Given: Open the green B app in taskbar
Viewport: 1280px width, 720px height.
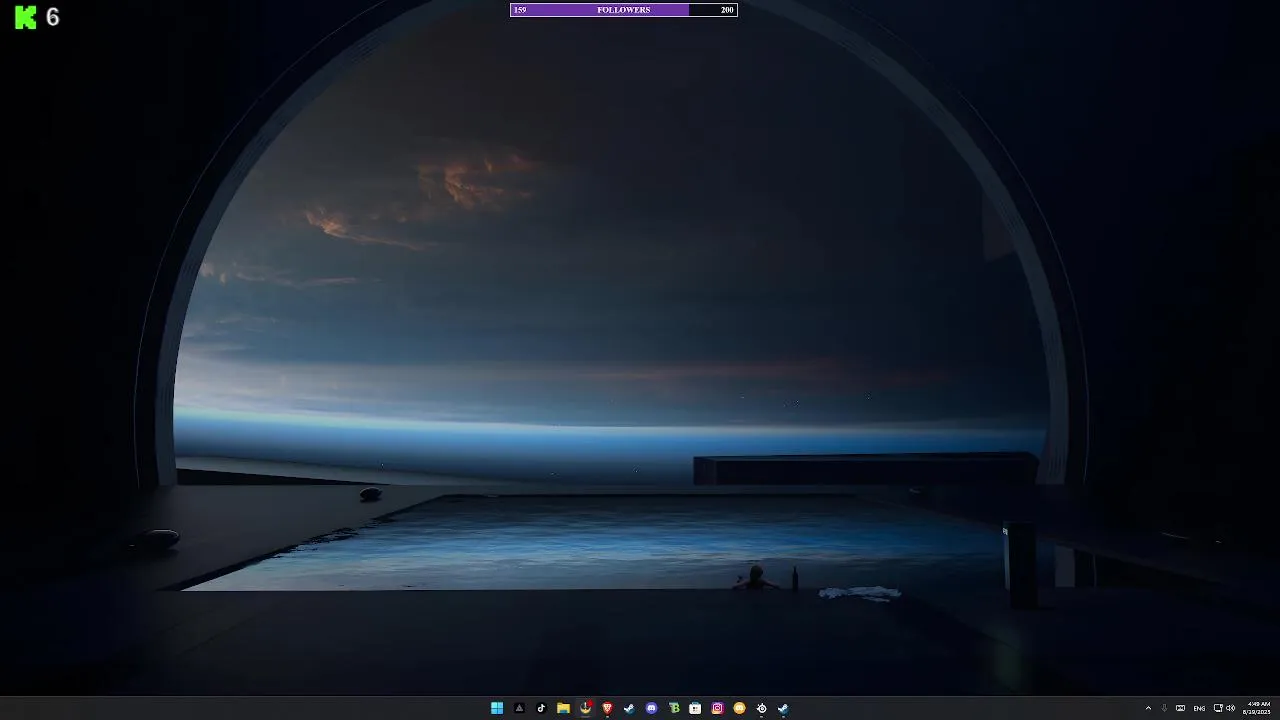Looking at the screenshot, I should point(673,708).
